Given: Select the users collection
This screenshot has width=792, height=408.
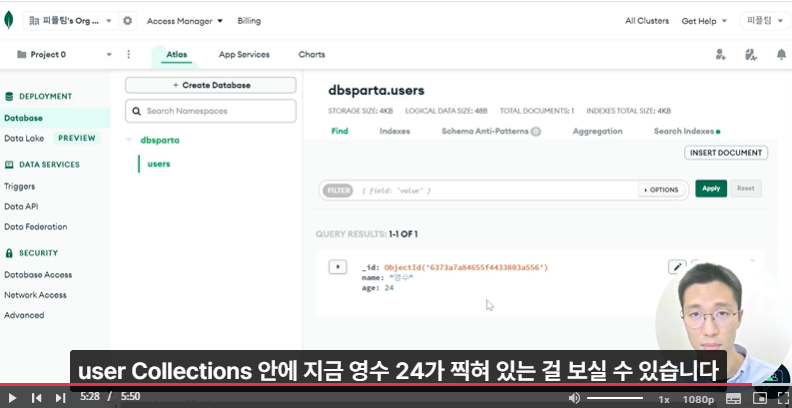Looking at the screenshot, I should pos(159,164).
